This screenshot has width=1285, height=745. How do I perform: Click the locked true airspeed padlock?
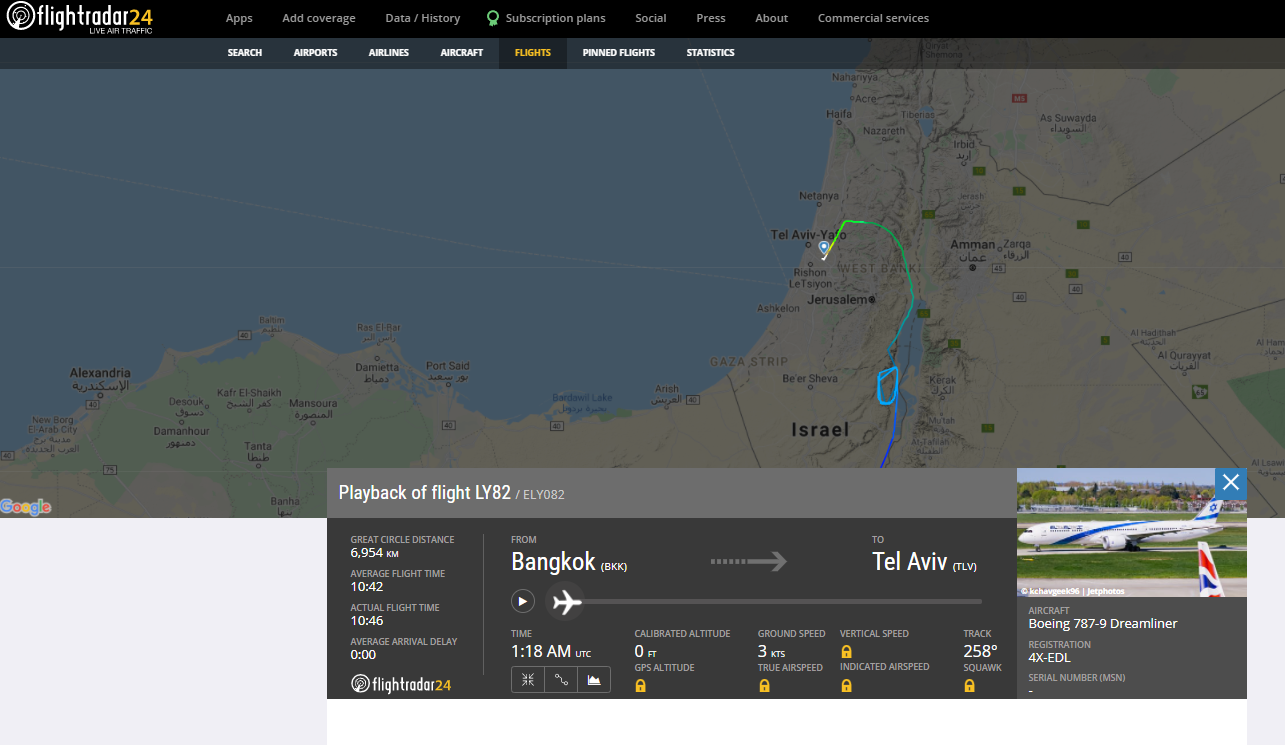[765, 685]
